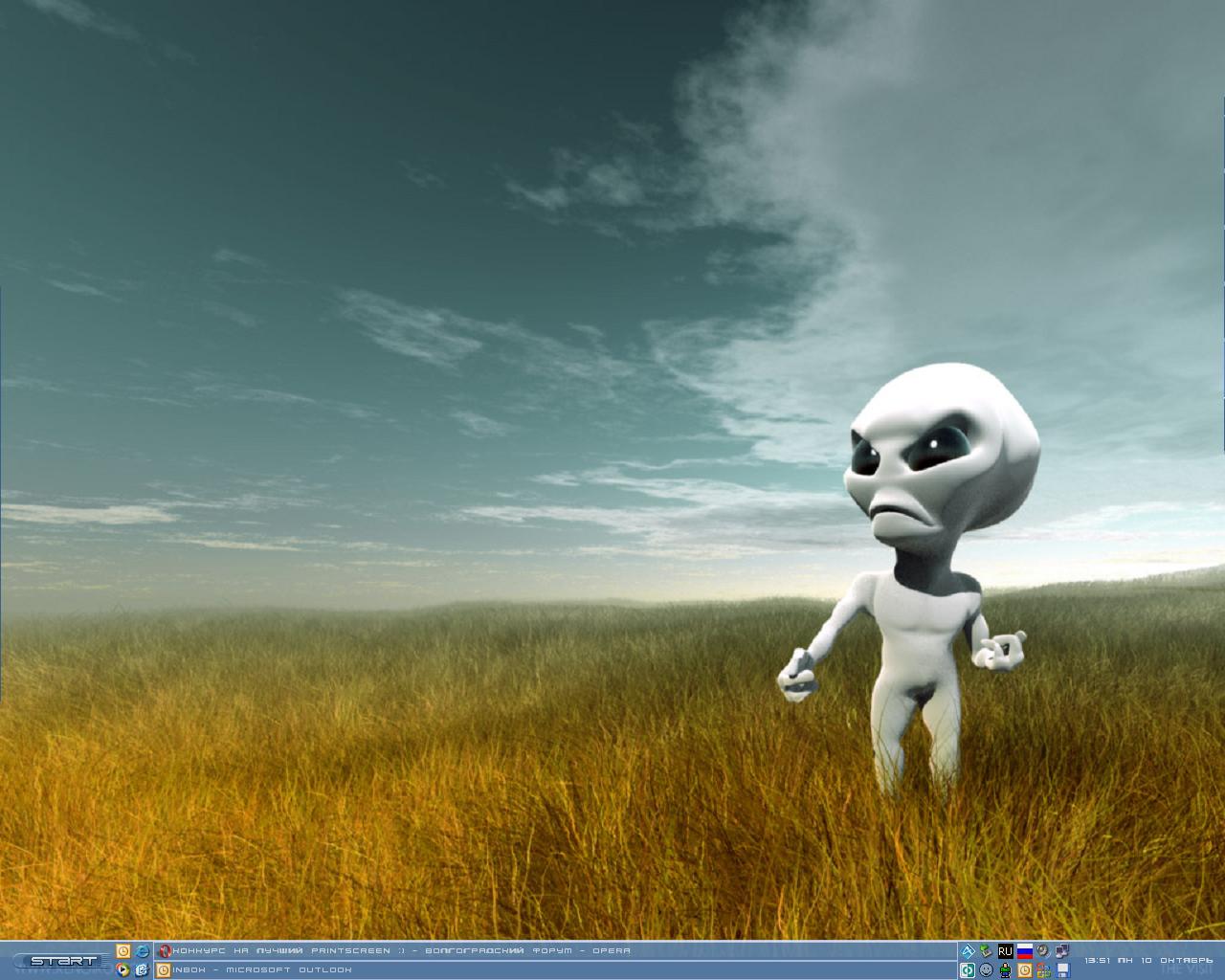Screen dimensions: 1225x980
Task: Click the green square tray icon
Action: coord(968,970)
